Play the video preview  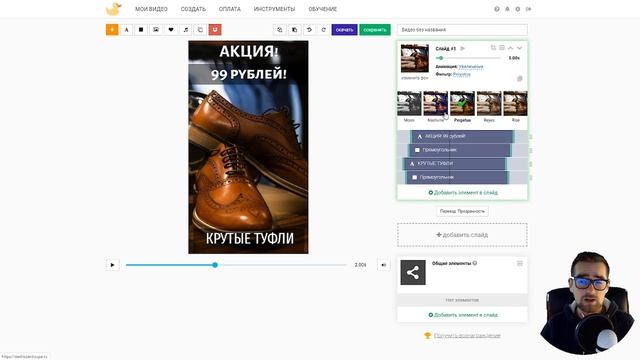[x=112, y=265]
